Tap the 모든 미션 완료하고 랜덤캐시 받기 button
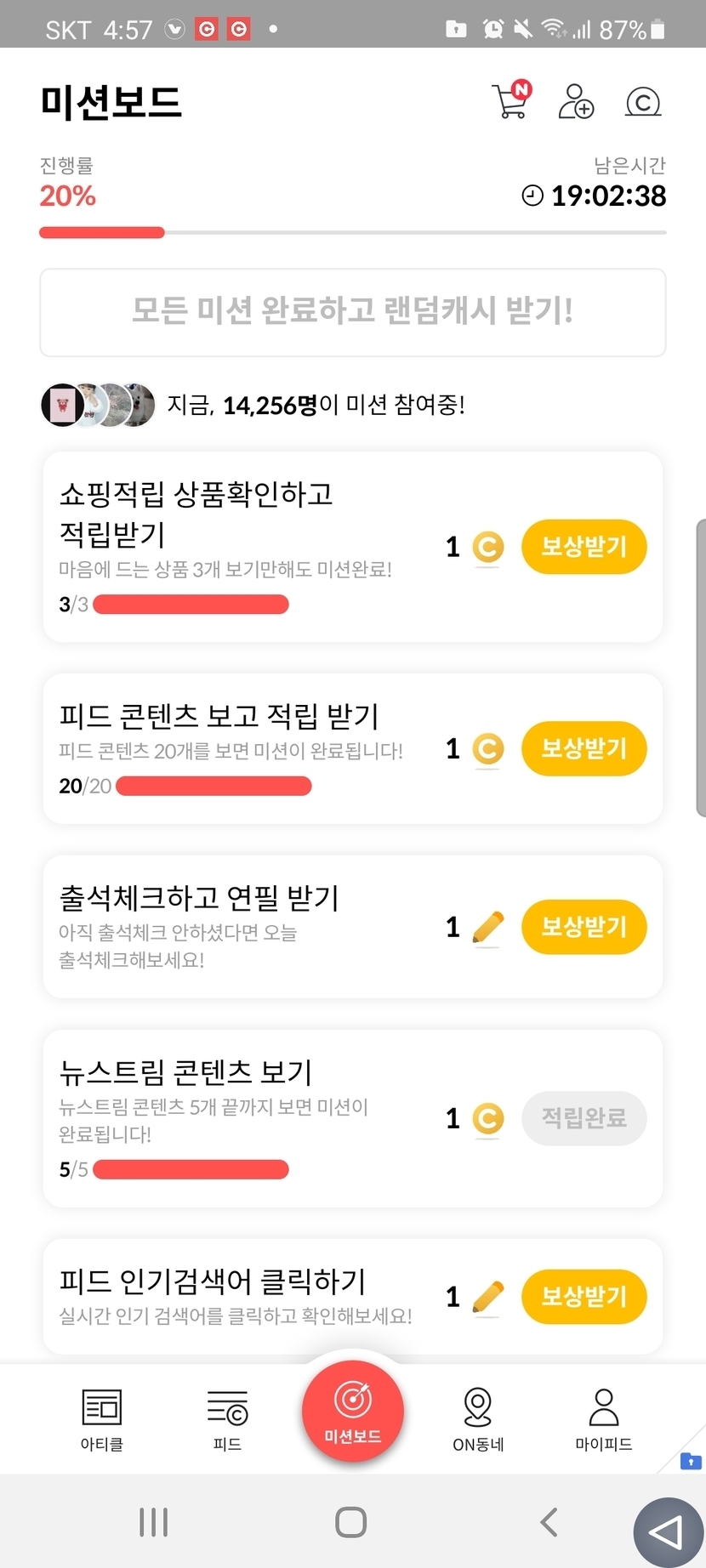The height and width of the screenshot is (1568, 706). (352, 312)
